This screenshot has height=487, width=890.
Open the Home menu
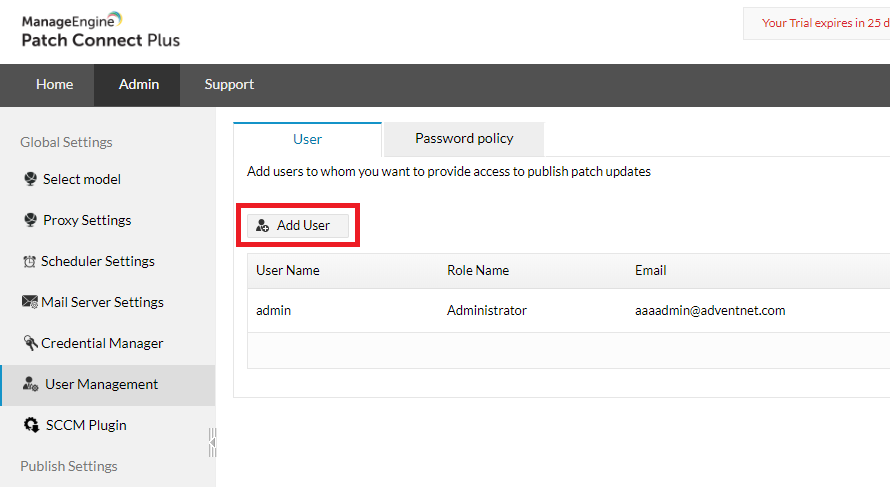[x=54, y=85]
